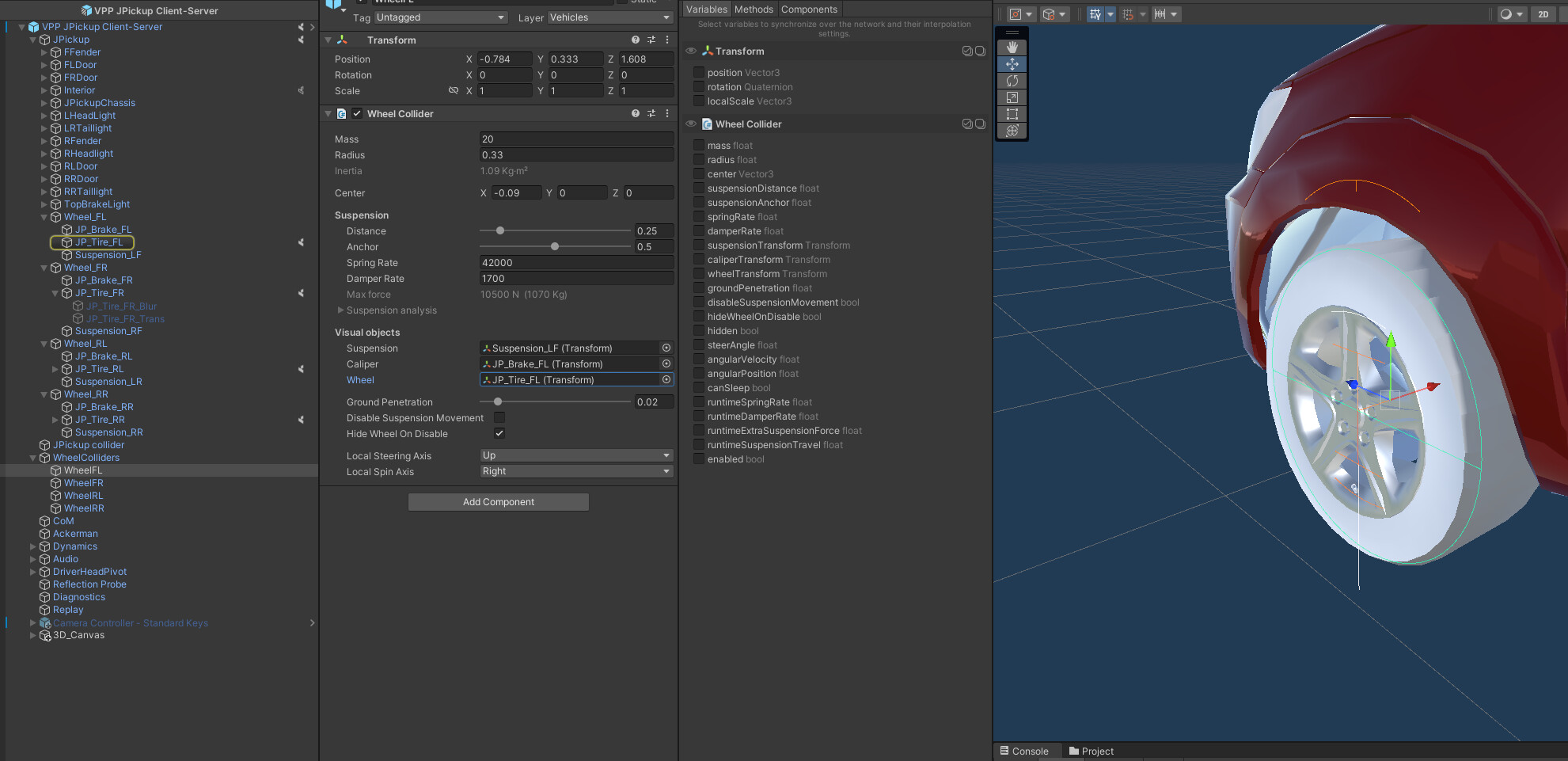This screenshot has width=1568, height=761.
Task: Expand the Suspension analysis foldout
Action: [x=340, y=310]
